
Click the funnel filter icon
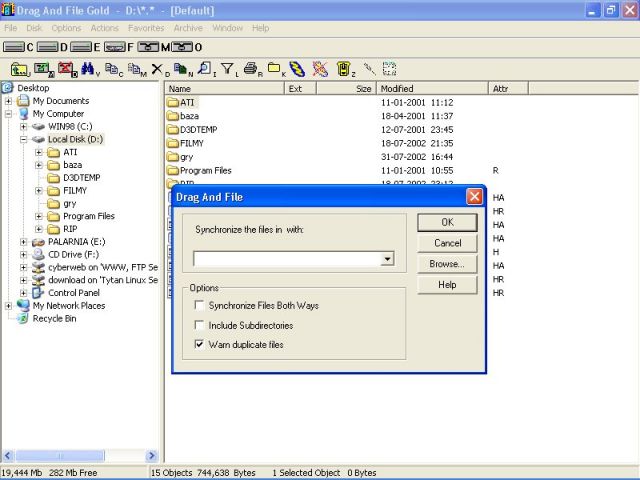228,69
